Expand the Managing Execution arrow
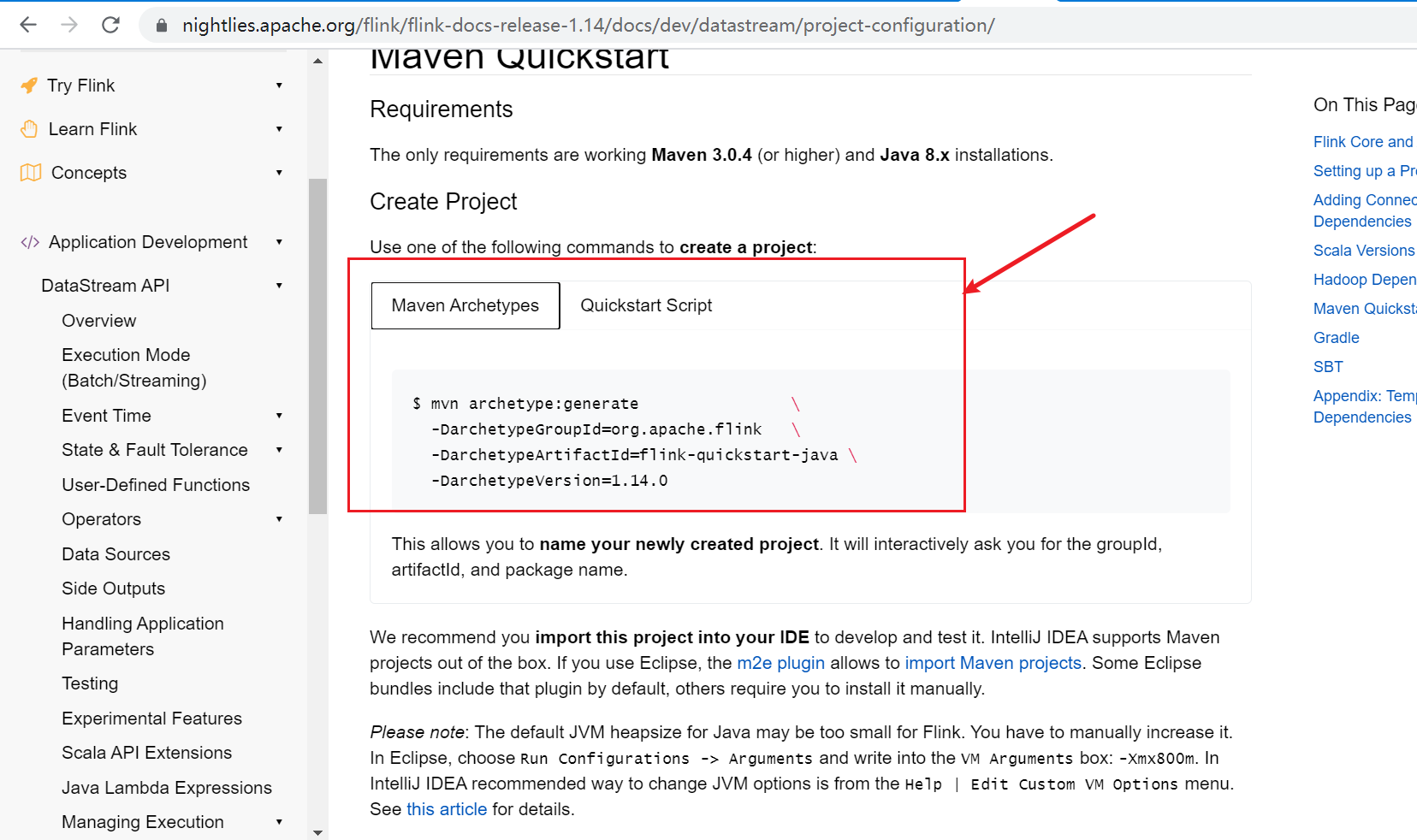Viewport: 1417px width, 840px height. 279,822
